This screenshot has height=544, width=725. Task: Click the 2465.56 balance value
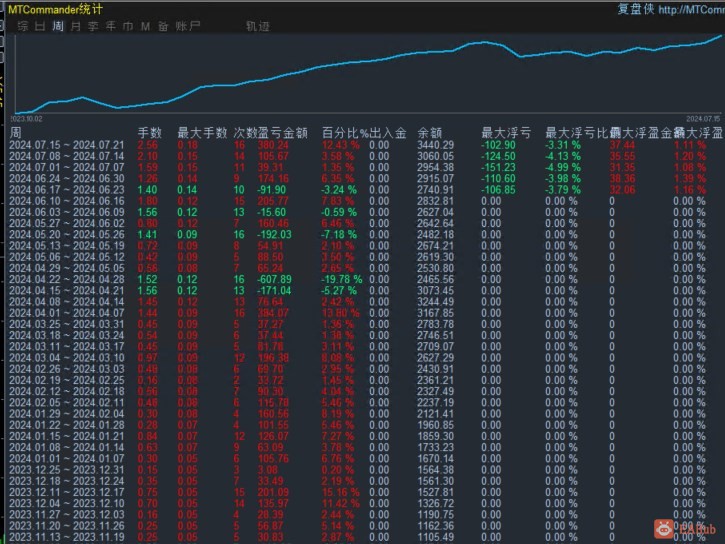(x=436, y=280)
